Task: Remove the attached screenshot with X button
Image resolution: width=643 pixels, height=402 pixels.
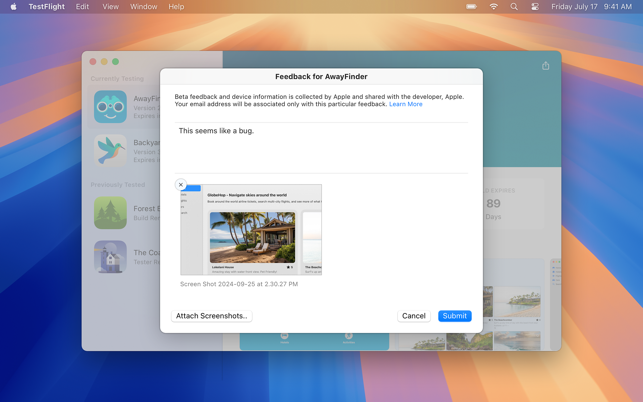Action: click(180, 185)
